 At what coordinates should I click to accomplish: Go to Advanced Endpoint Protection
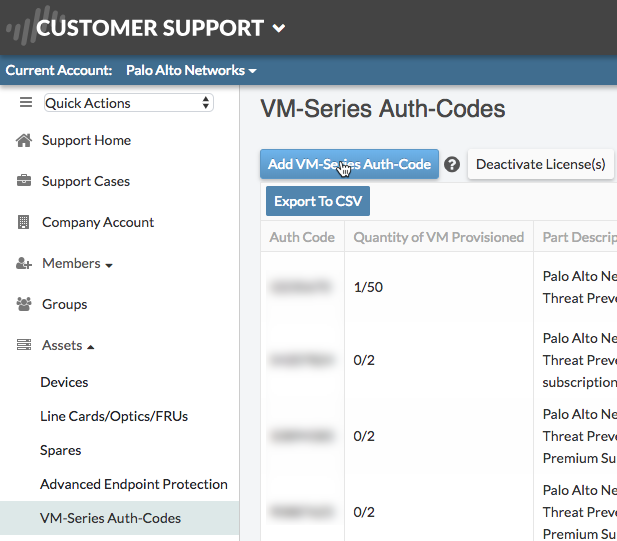pyautogui.click(x=134, y=485)
